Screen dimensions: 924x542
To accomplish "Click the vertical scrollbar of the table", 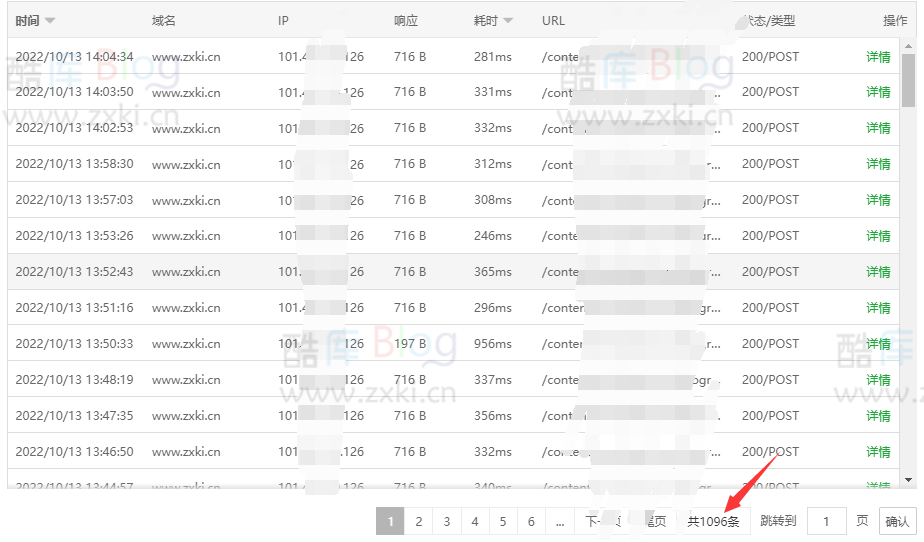I will pyautogui.click(x=908, y=80).
